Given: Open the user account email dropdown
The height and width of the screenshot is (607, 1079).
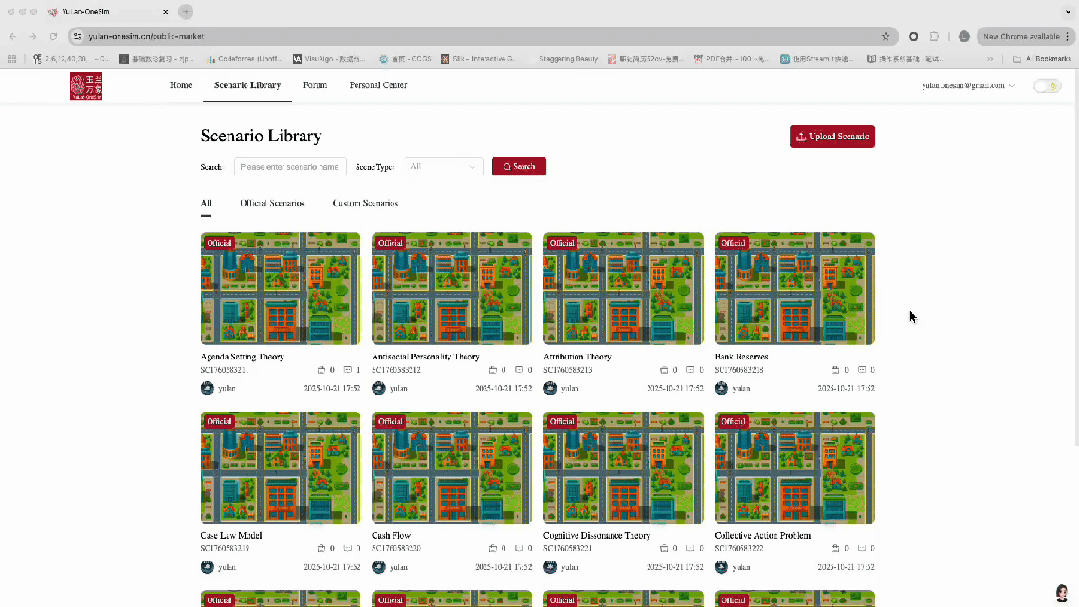Looking at the screenshot, I should pos(968,86).
